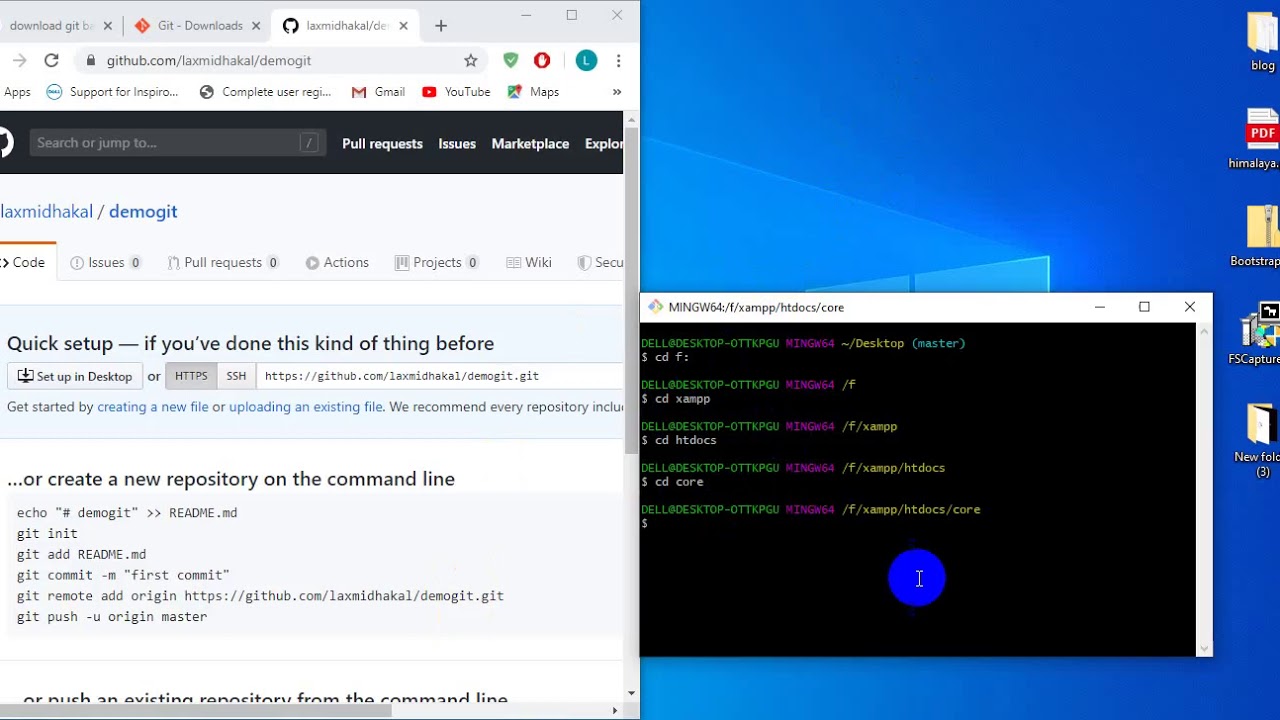
Task: Open Issues in the GitHub header
Action: coord(457,143)
